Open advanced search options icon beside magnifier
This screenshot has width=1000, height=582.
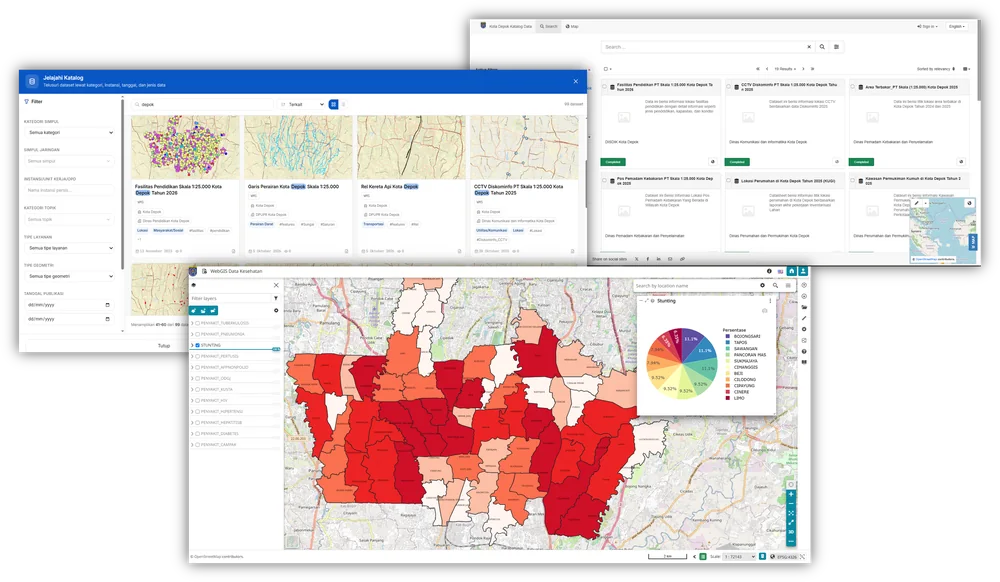[836, 47]
